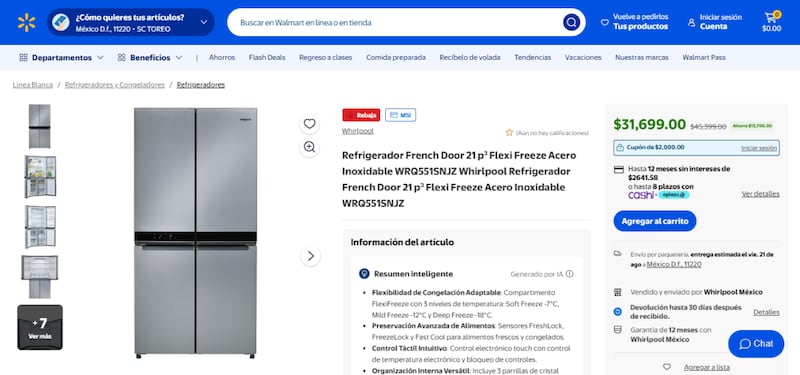Viewport: 800px width, 375px height.
Task: Expand the Departamentos menu
Action: [61, 58]
